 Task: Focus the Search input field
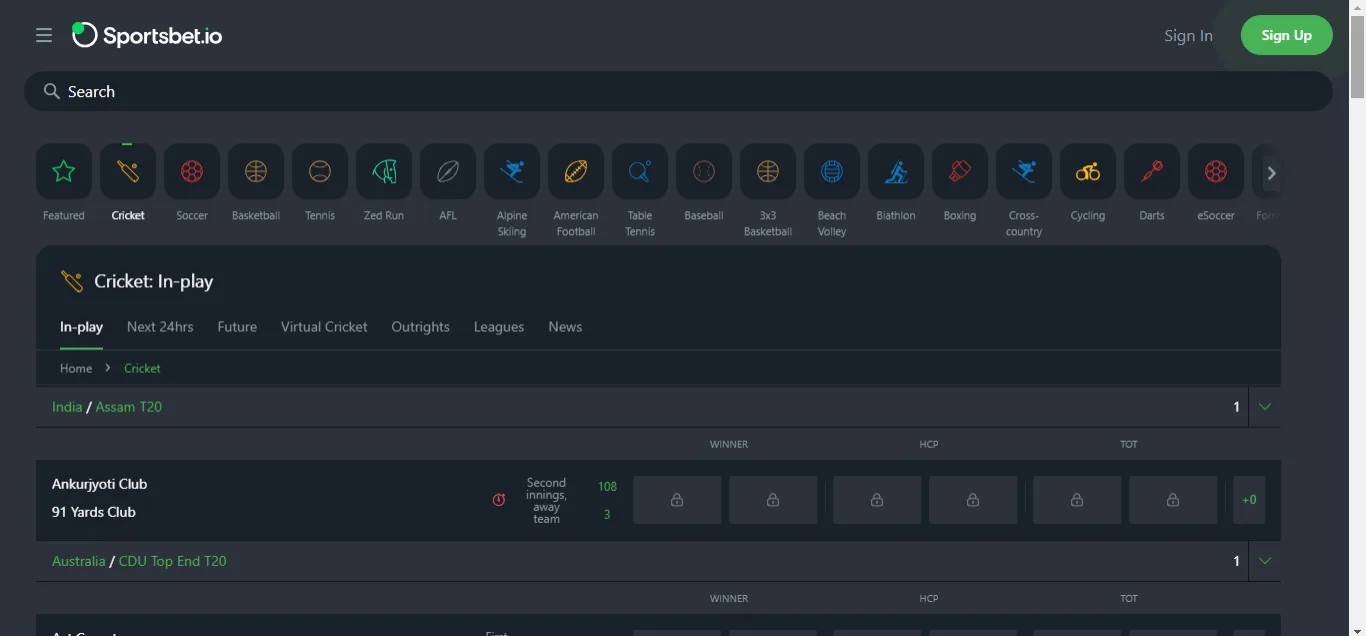pyautogui.click(x=680, y=91)
